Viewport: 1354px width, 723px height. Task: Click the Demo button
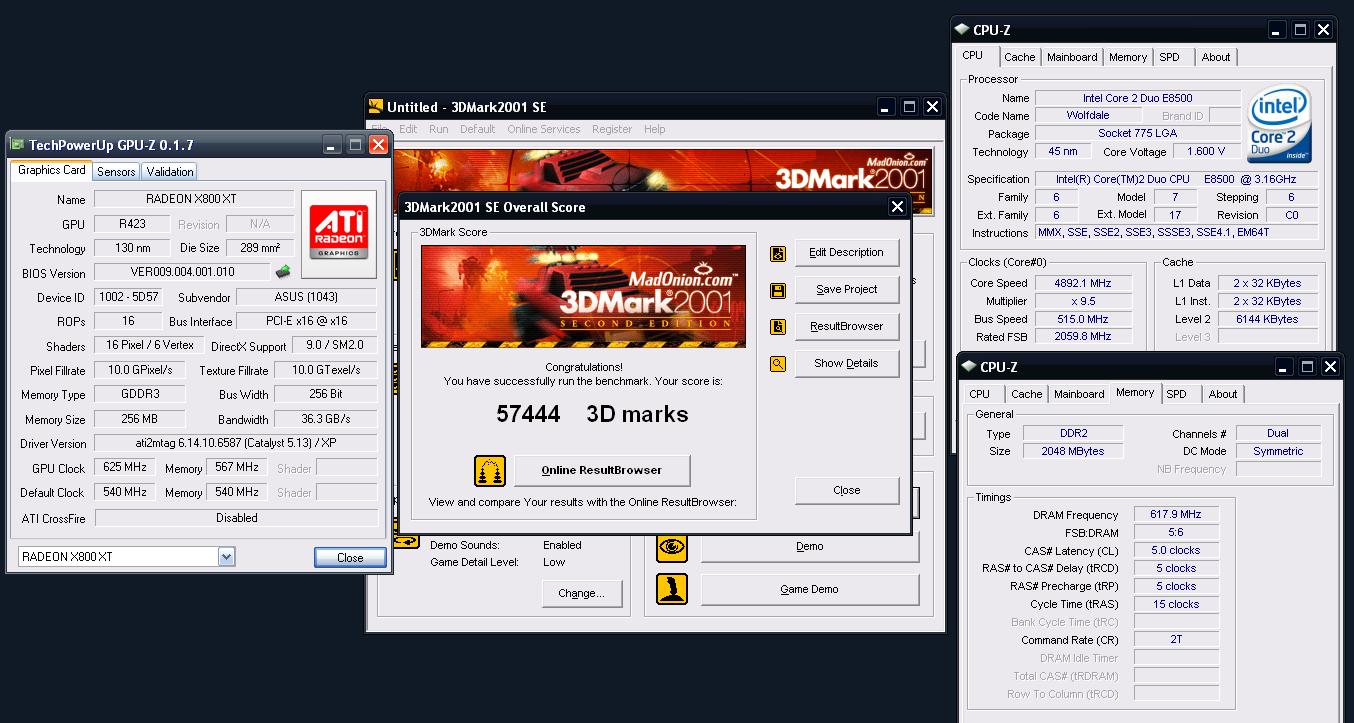pyautogui.click(x=810, y=547)
